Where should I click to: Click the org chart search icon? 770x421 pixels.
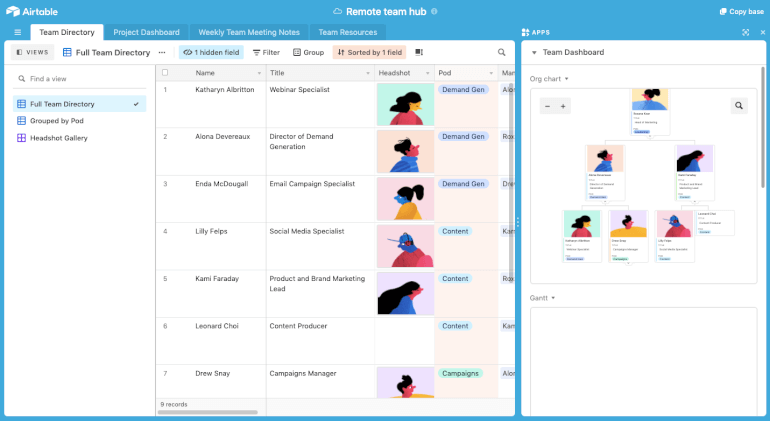[739, 106]
